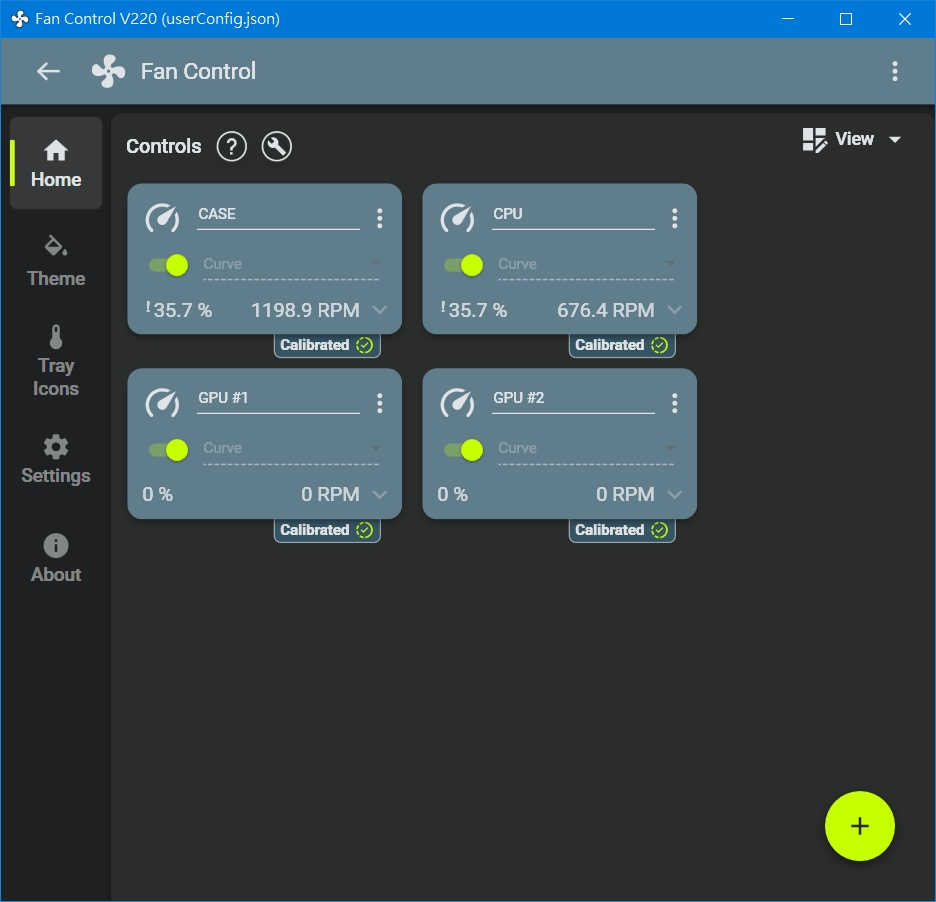Open the View dropdown
The image size is (936, 902).
pos(852,139)
